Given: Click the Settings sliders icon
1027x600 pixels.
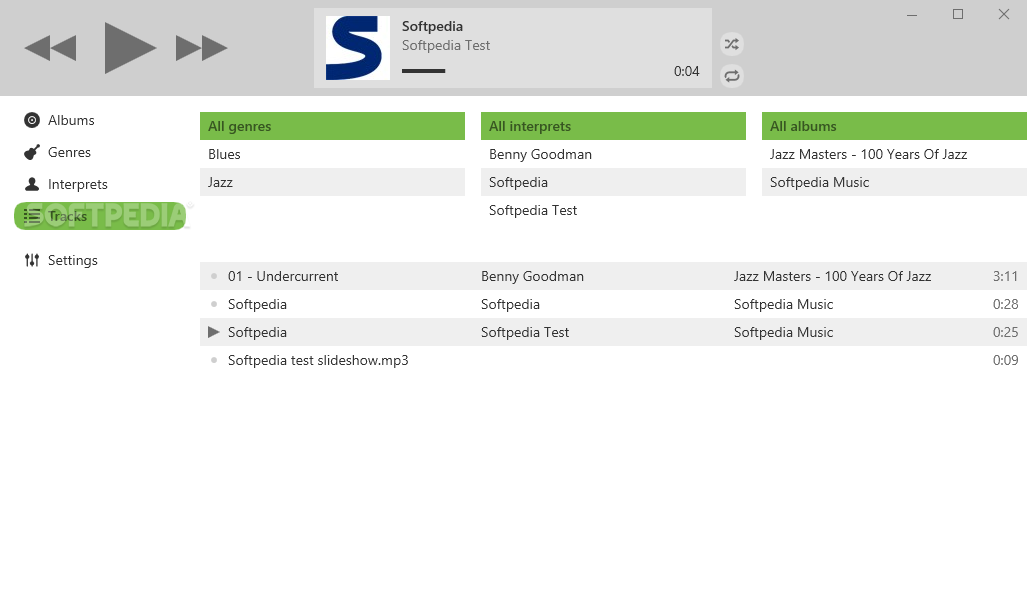Looking at the screenshot, I should click(x=32, y=261).
